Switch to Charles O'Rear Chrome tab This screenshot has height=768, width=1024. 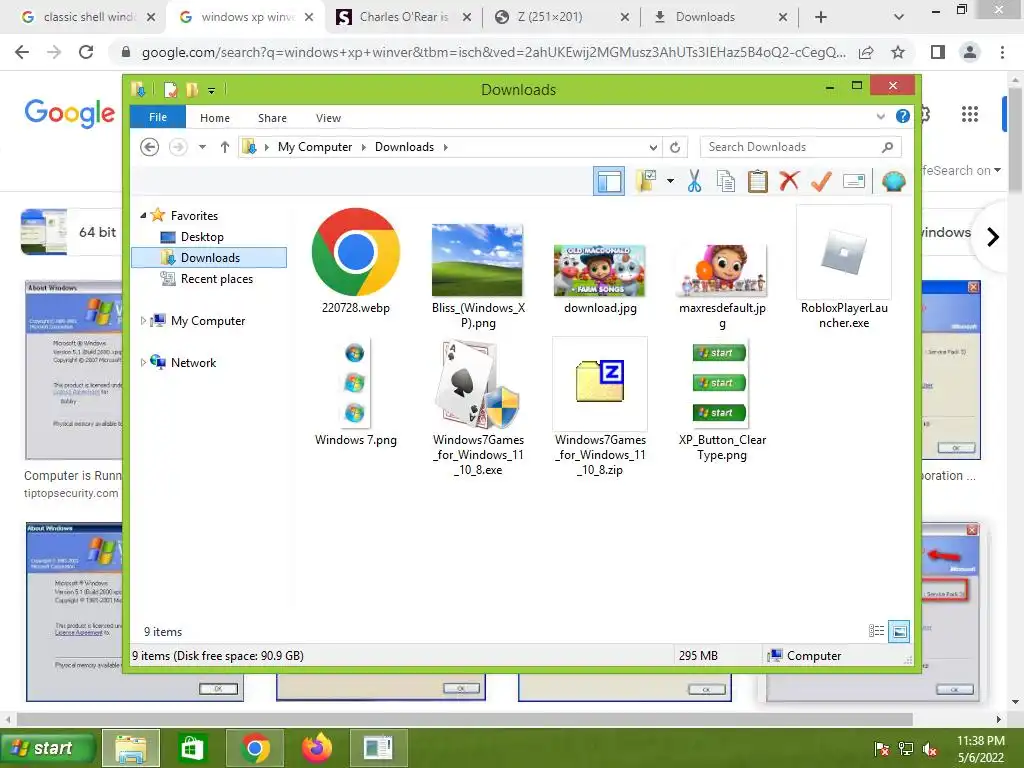[x=403, y=17]
